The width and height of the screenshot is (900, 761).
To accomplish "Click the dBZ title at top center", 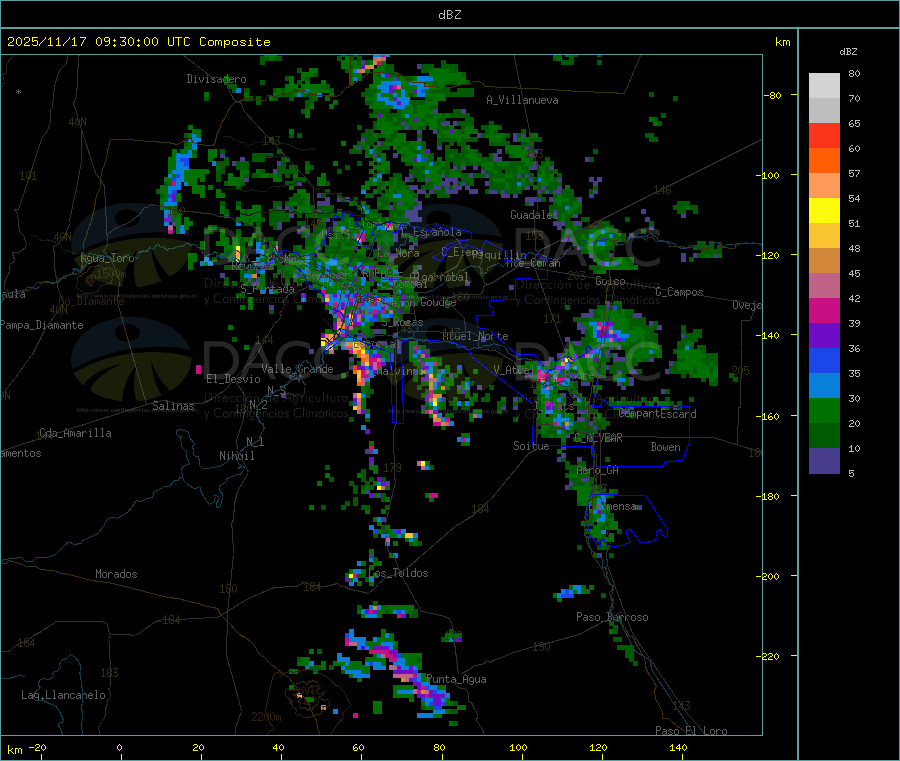I will click(x=449, y=15).
